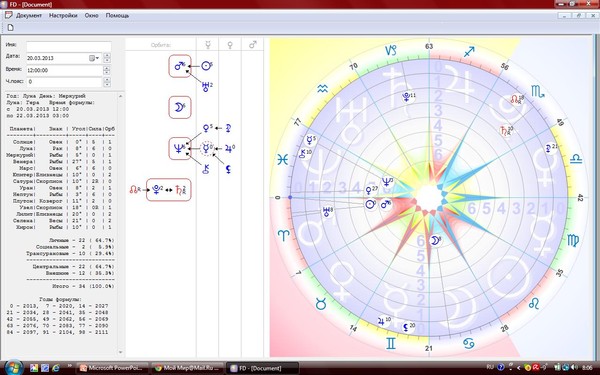Click the Mars column header symbol
This screenshot has width=600, height=375.
[x=253, y=45]
